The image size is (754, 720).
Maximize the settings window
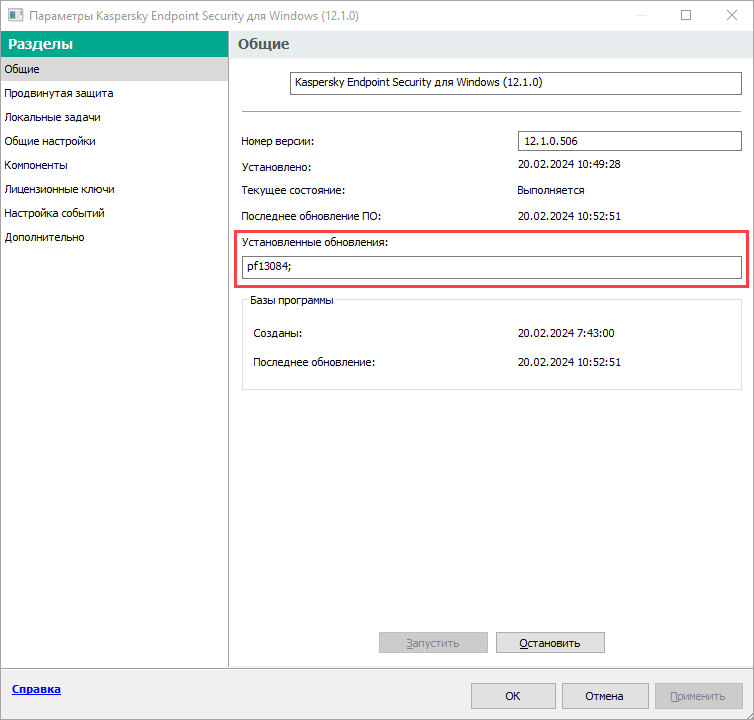tap(686, 15)
